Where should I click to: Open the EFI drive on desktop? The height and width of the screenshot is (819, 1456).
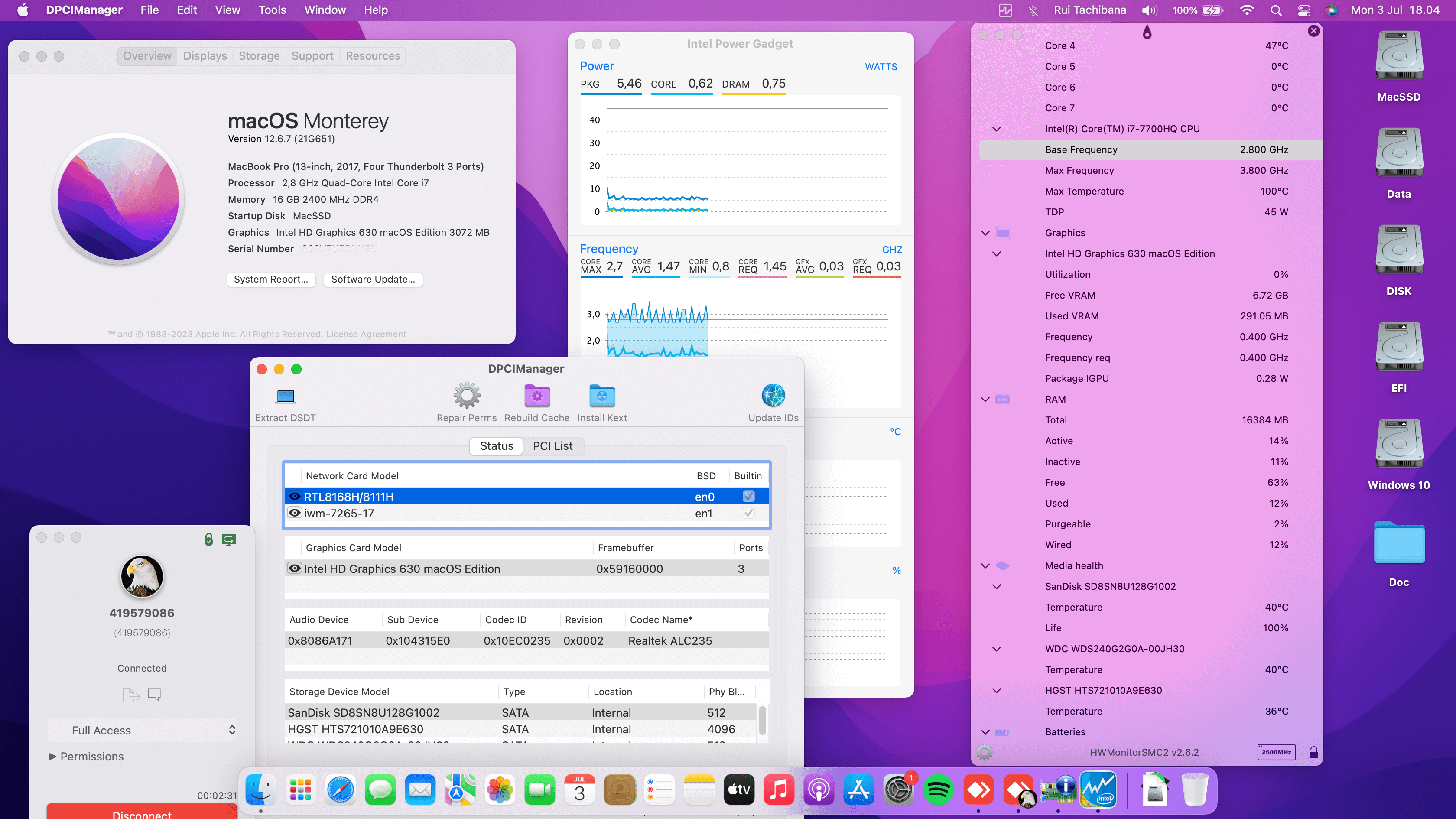click(1399, 347)
